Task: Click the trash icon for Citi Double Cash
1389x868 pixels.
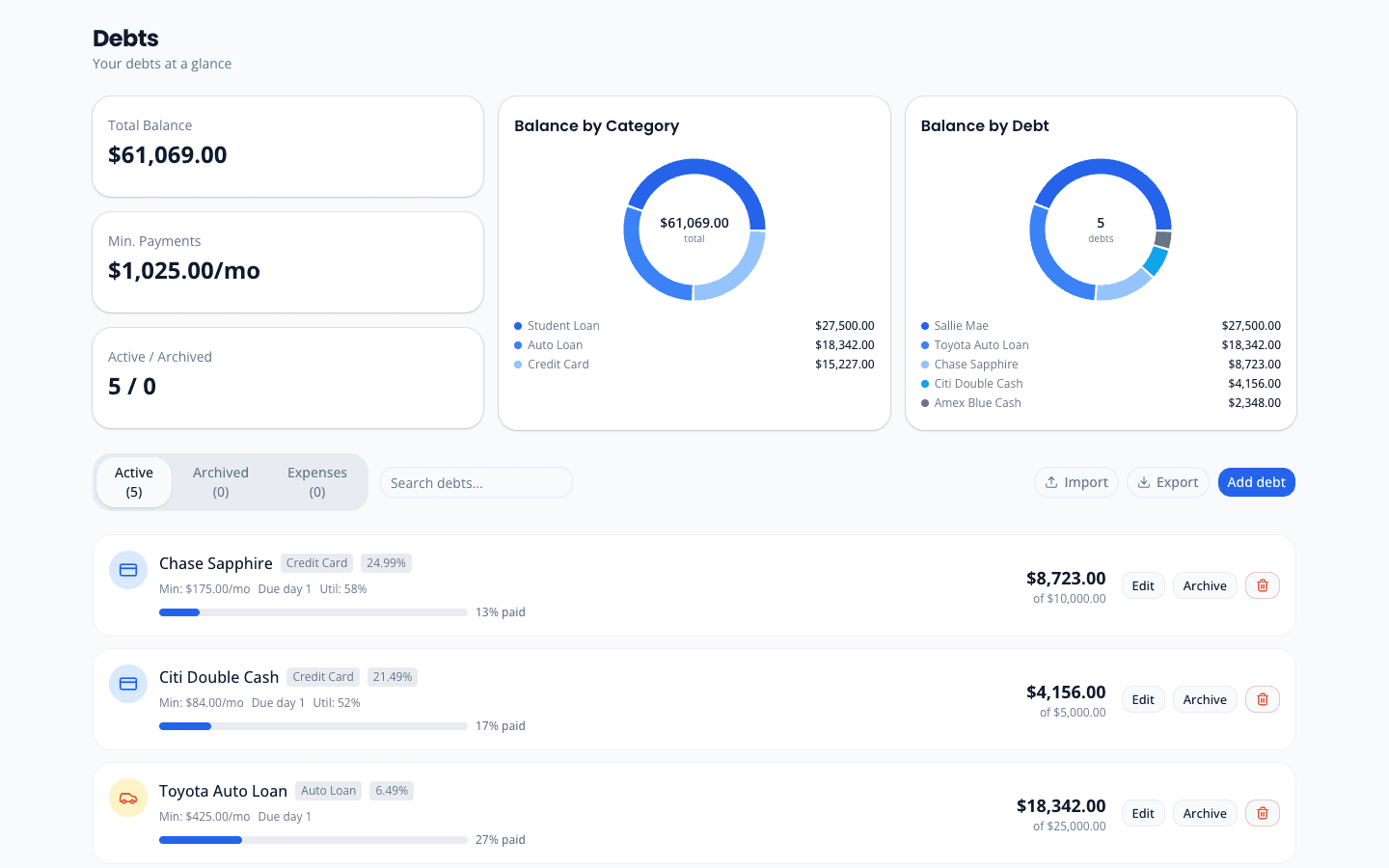Action: [1262, 699]
